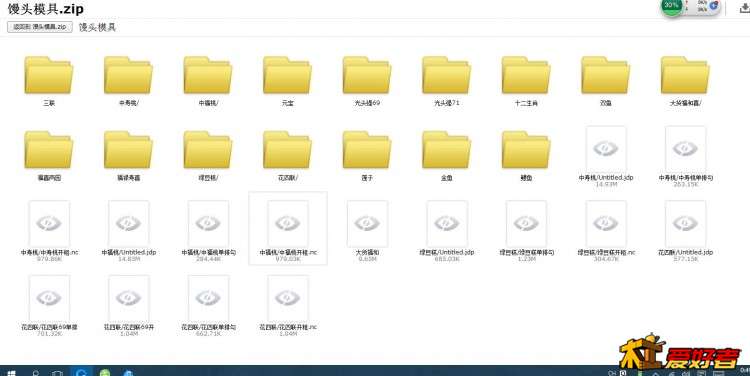Preview the 9.63M 大房福和 file
750x376 pixels.
367,223
